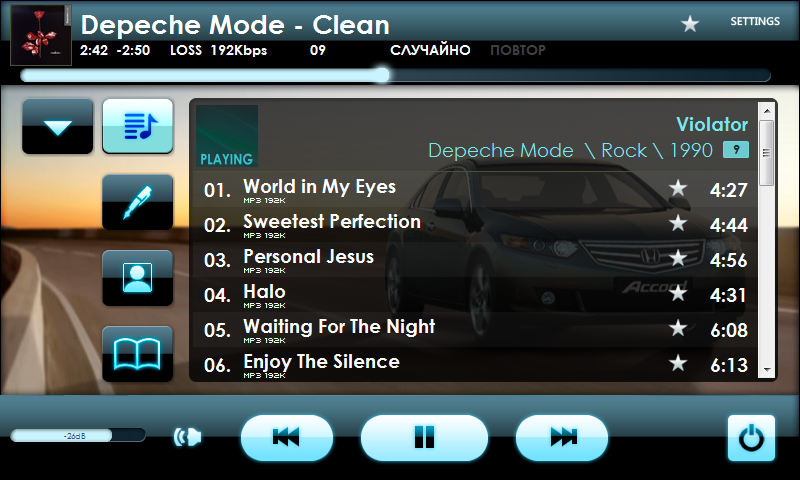Click the scrollbar down arrow in playlist
This screenshot has width=800, height=480.
767,370
